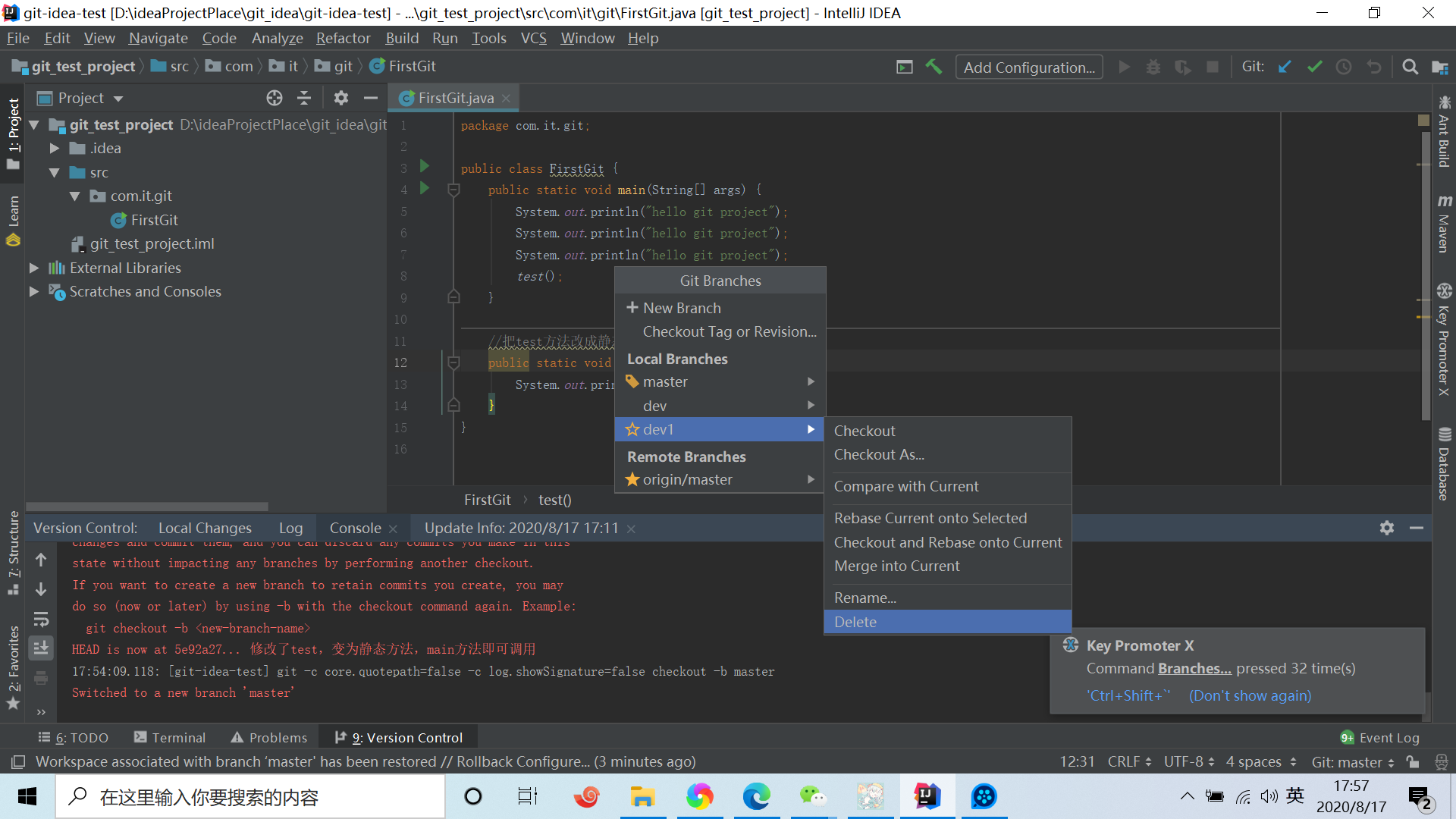Select Rebase Current onto Selected
This screenshot has height=819, width=1456.
[x=948, y=518]
